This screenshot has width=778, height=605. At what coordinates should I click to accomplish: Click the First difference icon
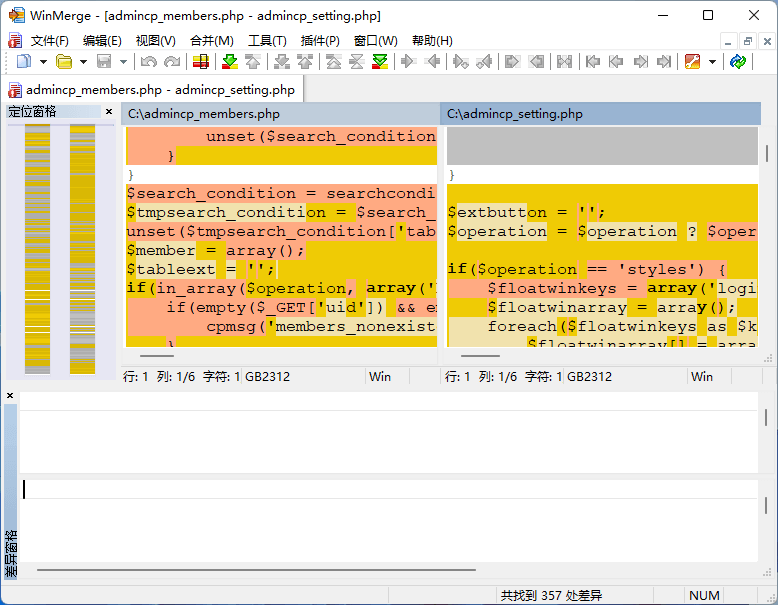click(x=333, y=62)
